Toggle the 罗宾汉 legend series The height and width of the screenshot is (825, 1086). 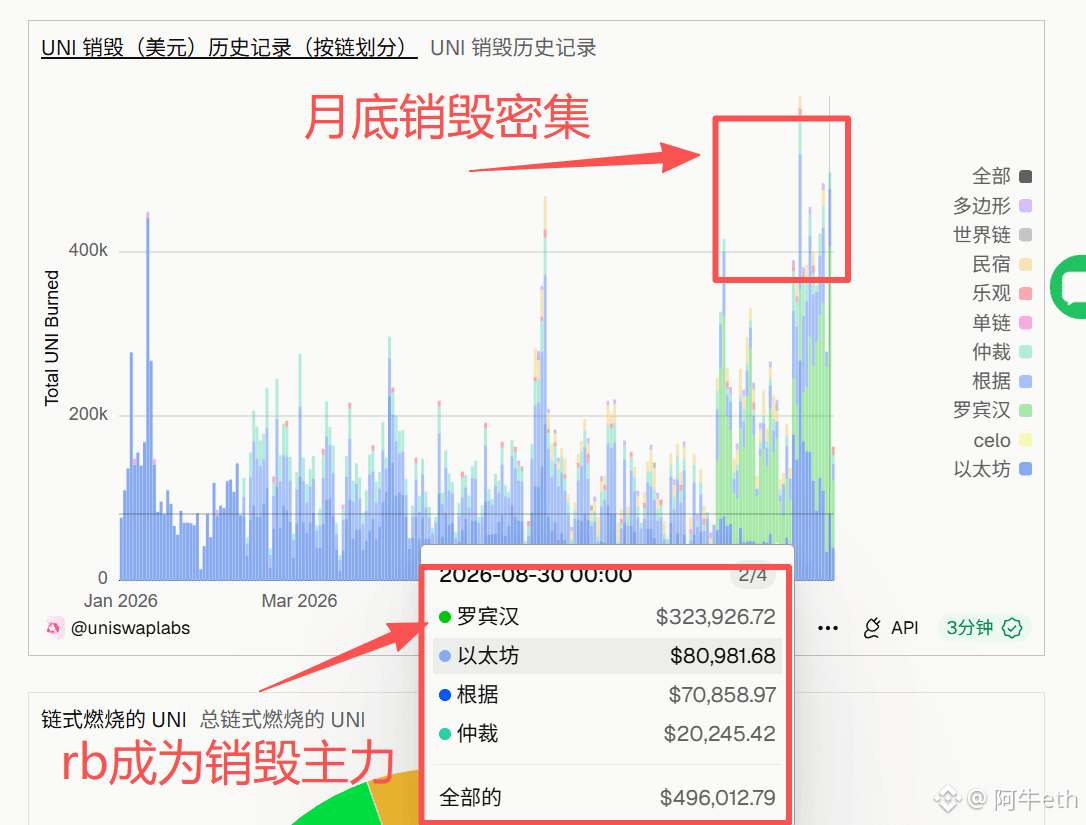coord(992,410)
